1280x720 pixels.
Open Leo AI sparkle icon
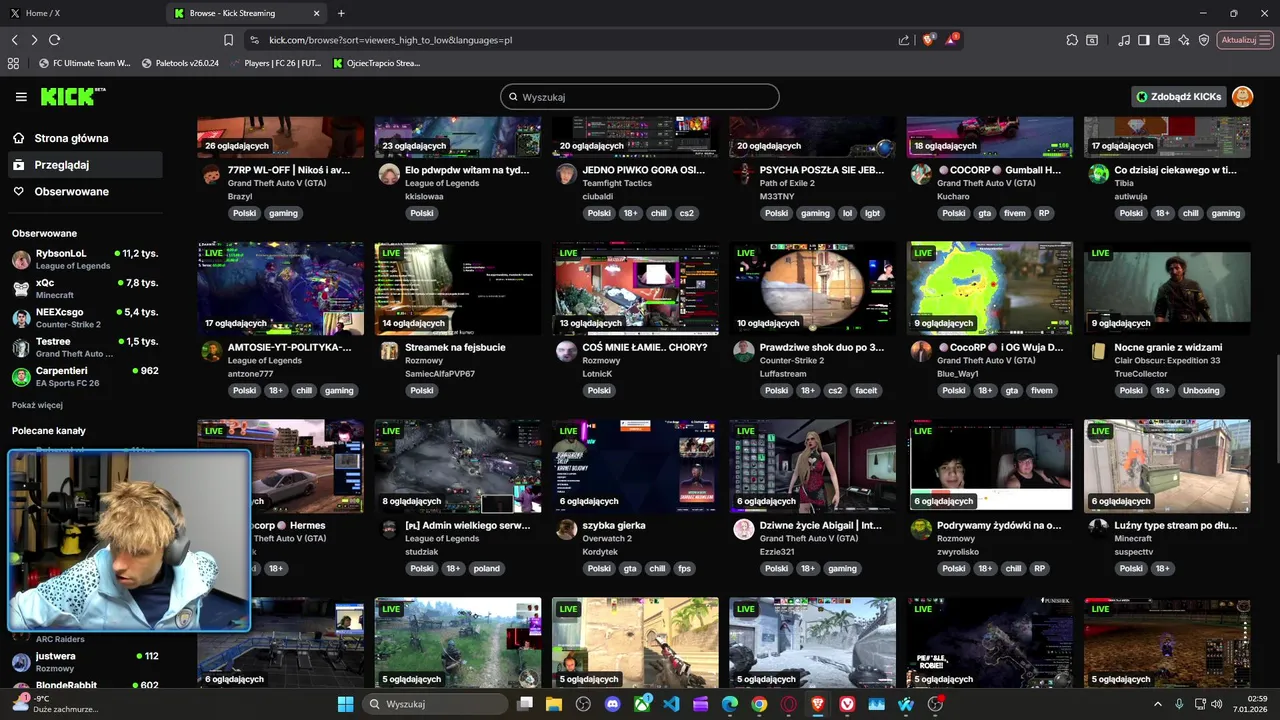(x=1184, y=40)
